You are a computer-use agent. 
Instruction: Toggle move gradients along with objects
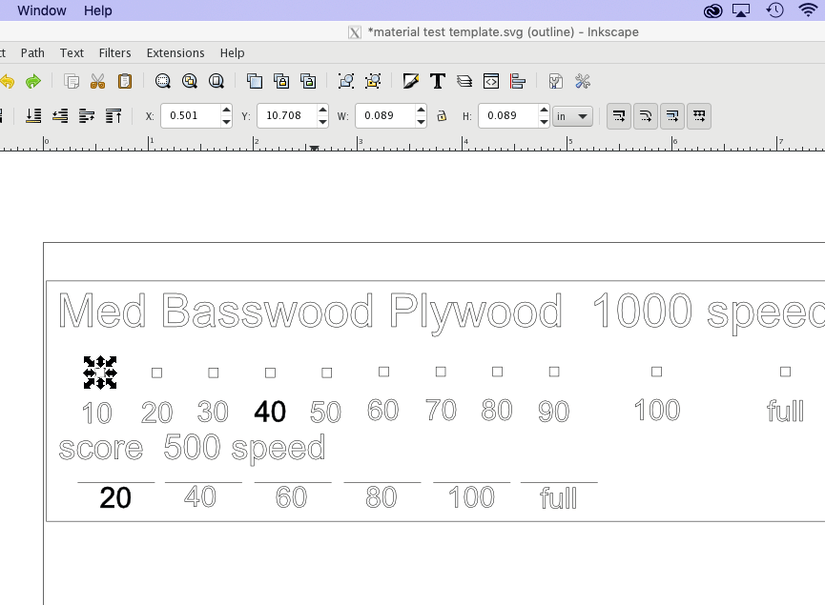click(673, 116)
